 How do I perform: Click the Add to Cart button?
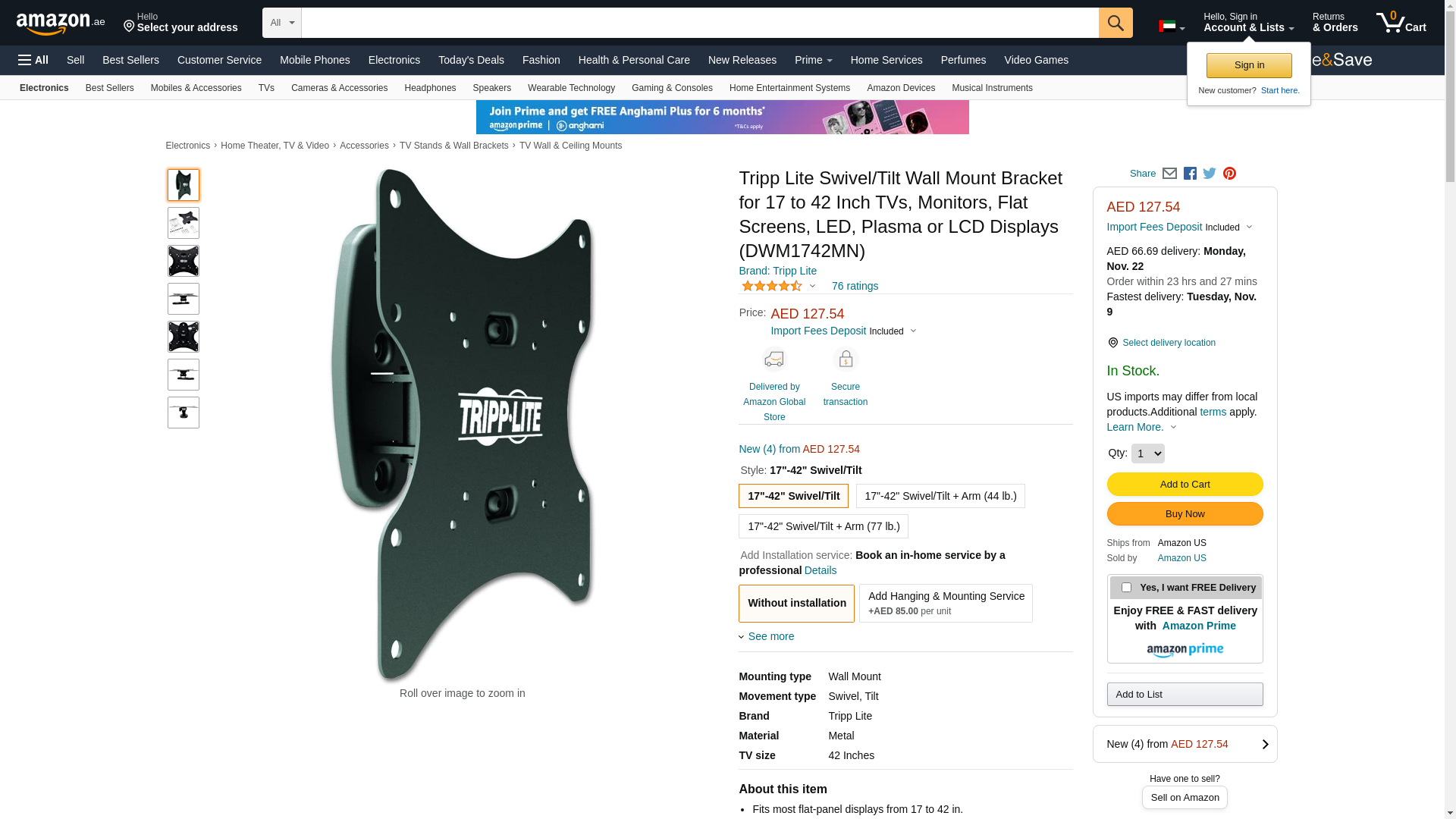coord(1185,485)
